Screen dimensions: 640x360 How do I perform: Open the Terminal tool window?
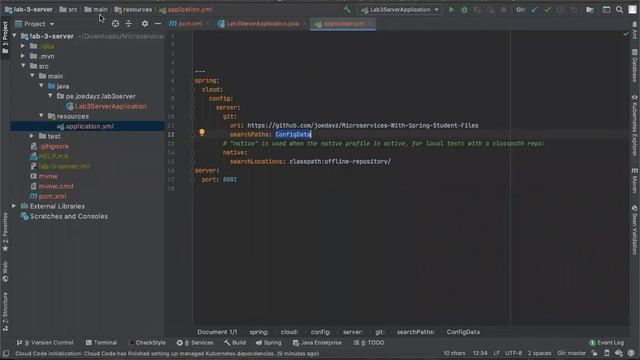pyautogui.click(x=101, y=342)
